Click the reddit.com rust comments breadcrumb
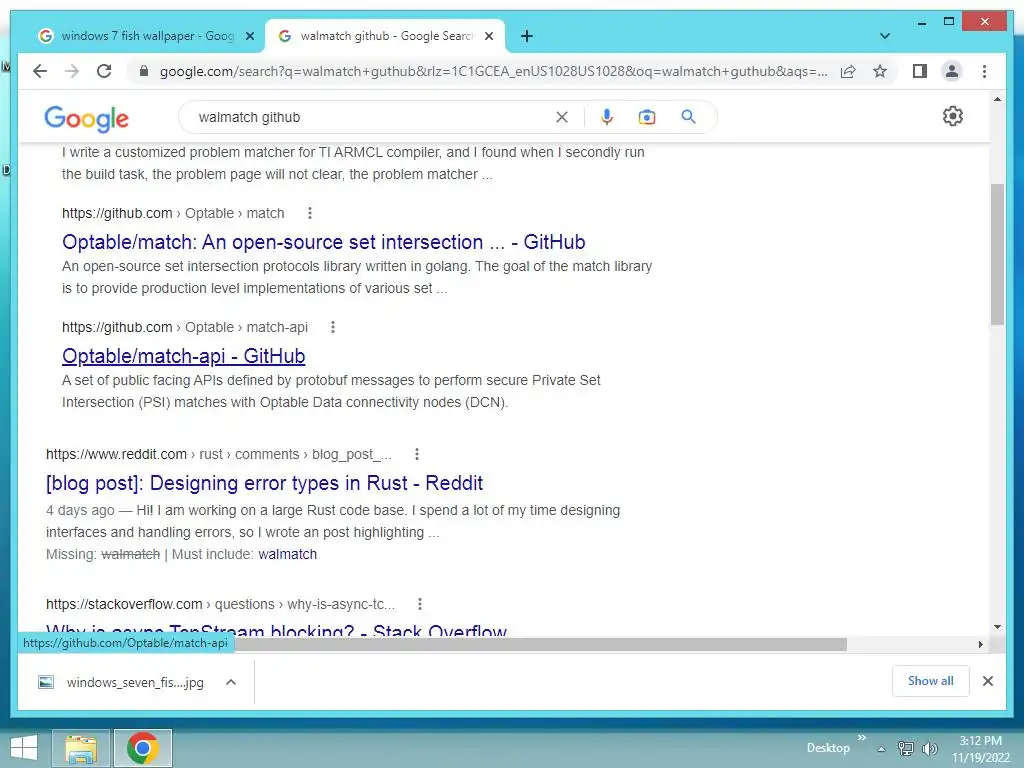This screenshot has height=768, width=1024. [x=219, y=454]
